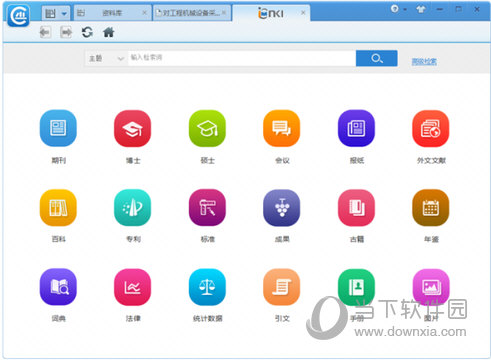Maximize the E-Study window
Image resolution: width=491 pixels, height=361 pixels.
point(459,9)
